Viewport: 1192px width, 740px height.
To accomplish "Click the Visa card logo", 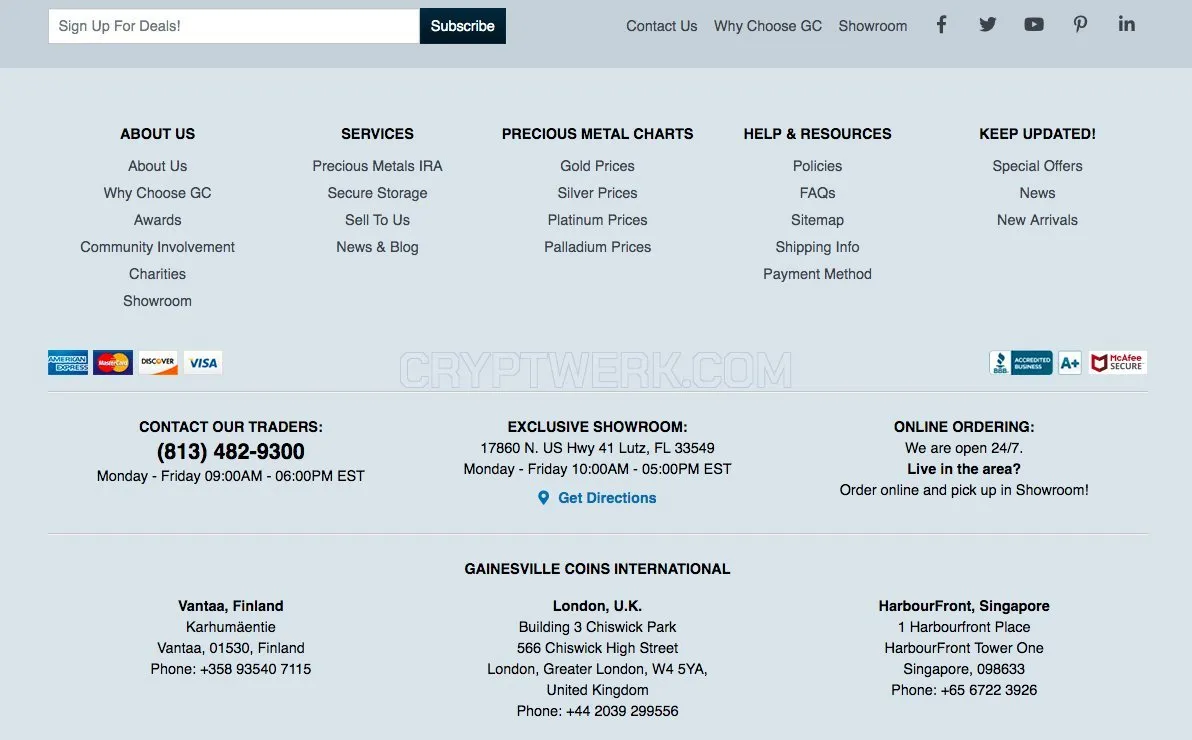I will (203, 363).
